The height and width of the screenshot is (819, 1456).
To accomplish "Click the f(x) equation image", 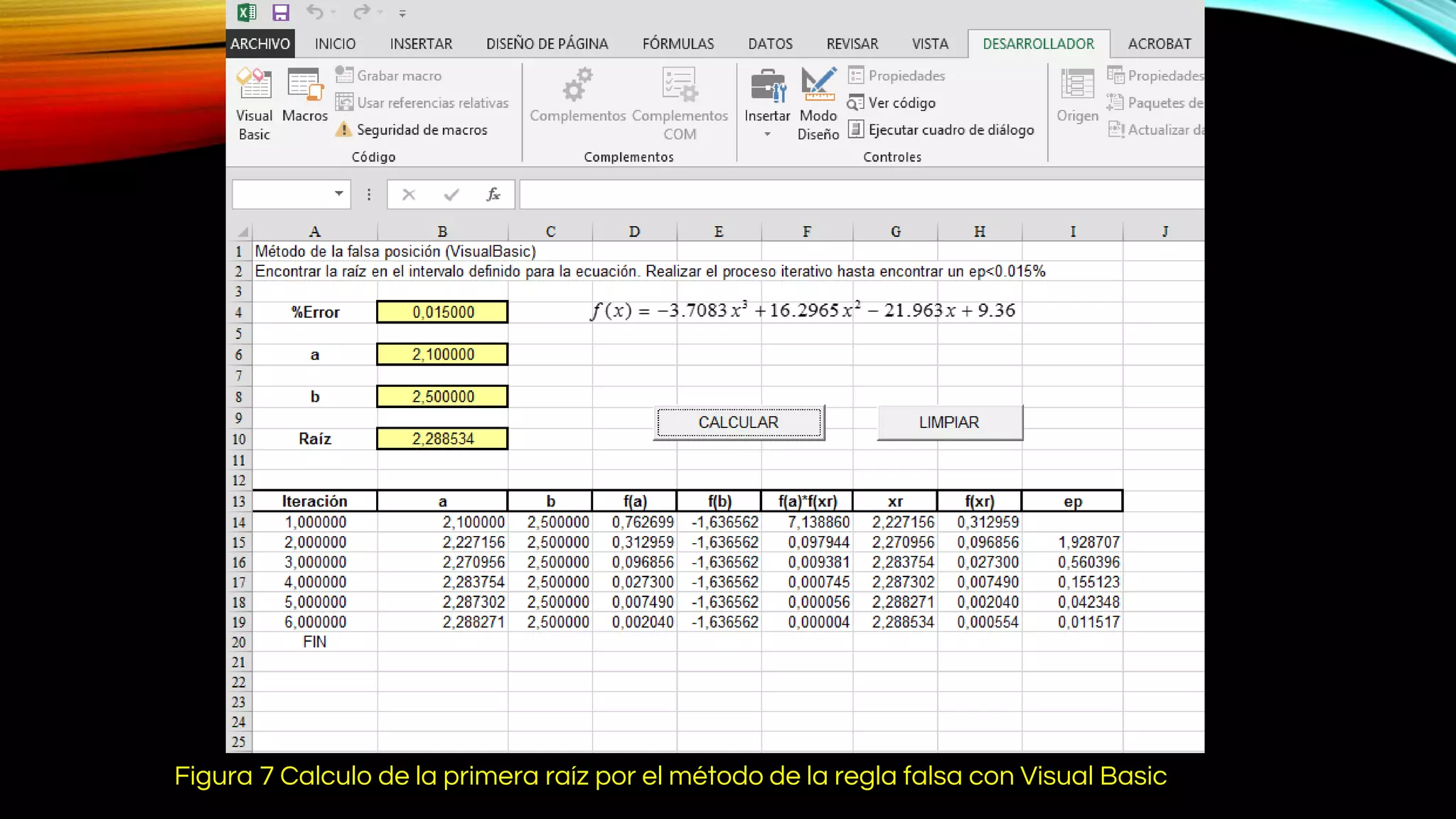I will click(x=803, y=311).
